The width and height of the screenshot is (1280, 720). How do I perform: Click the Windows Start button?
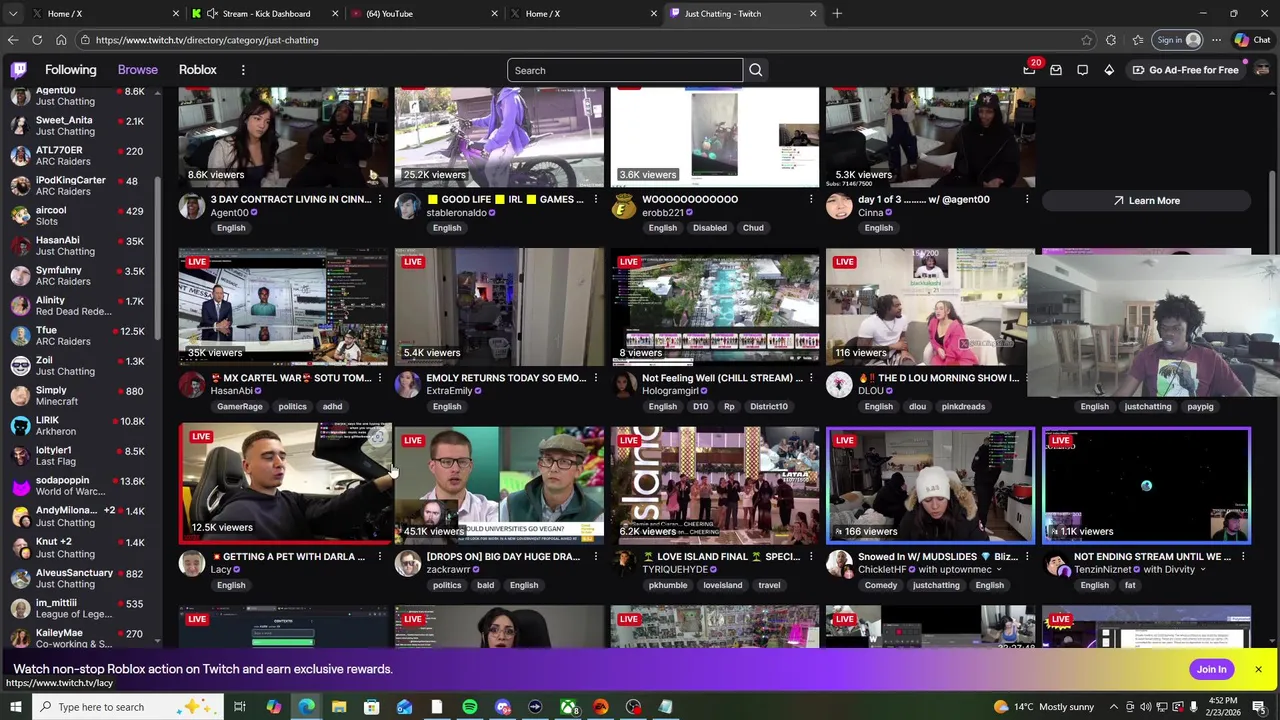(15, 707)
